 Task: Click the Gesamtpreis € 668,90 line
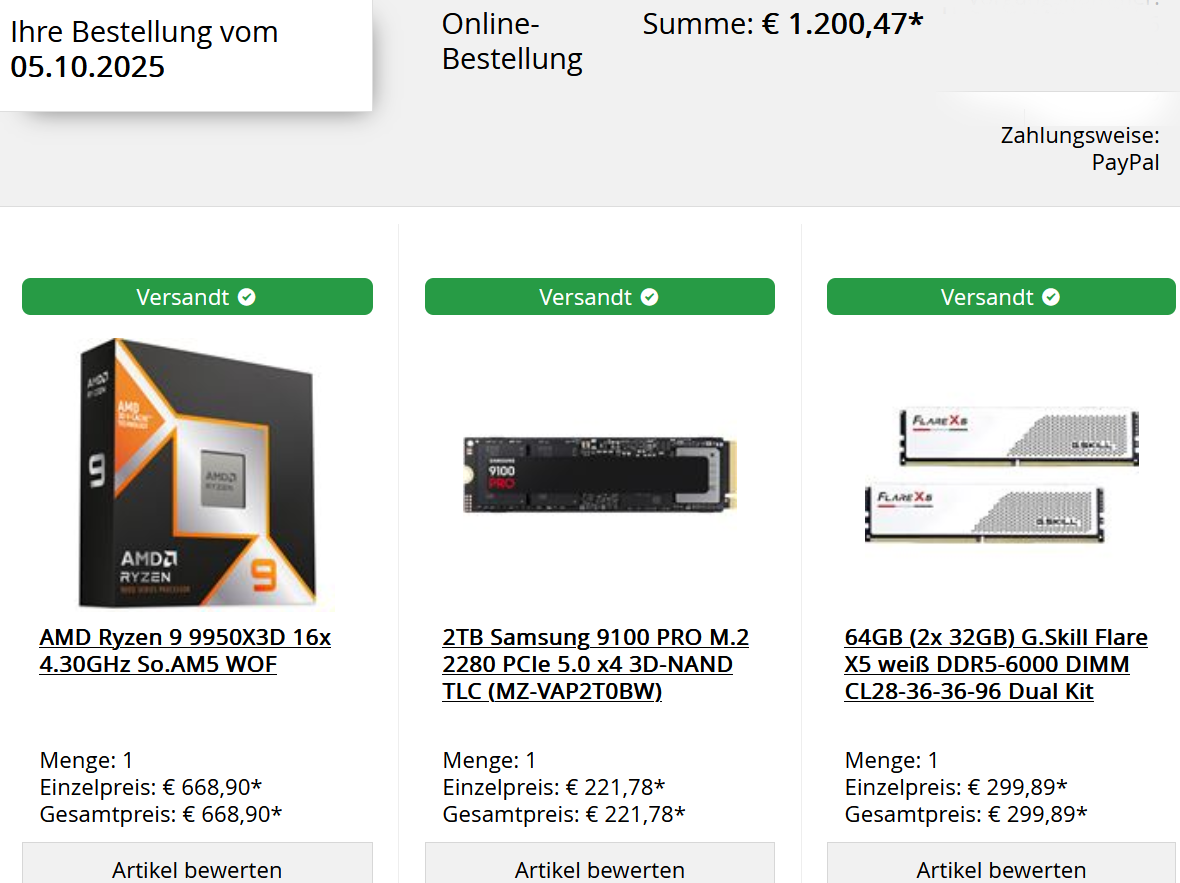(x=161, y=814)
